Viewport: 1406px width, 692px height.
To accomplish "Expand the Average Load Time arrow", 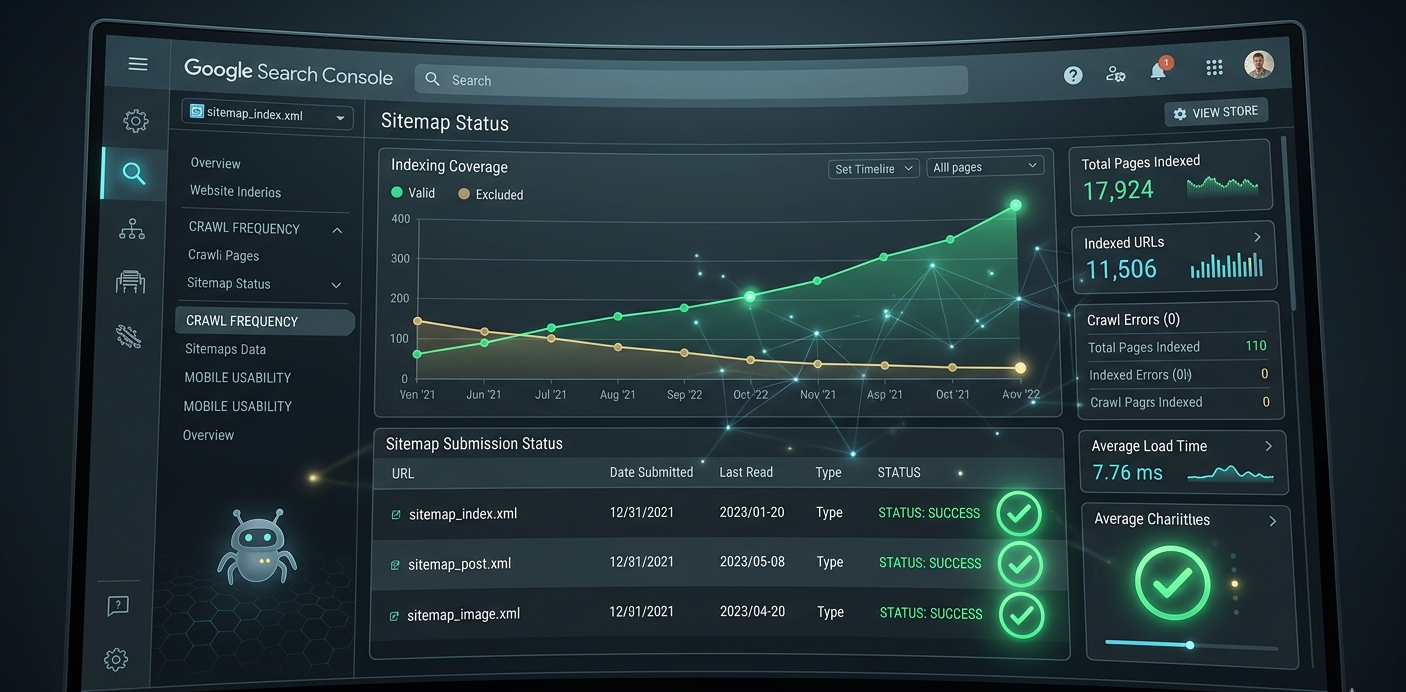I will [x=1268, y=446].
